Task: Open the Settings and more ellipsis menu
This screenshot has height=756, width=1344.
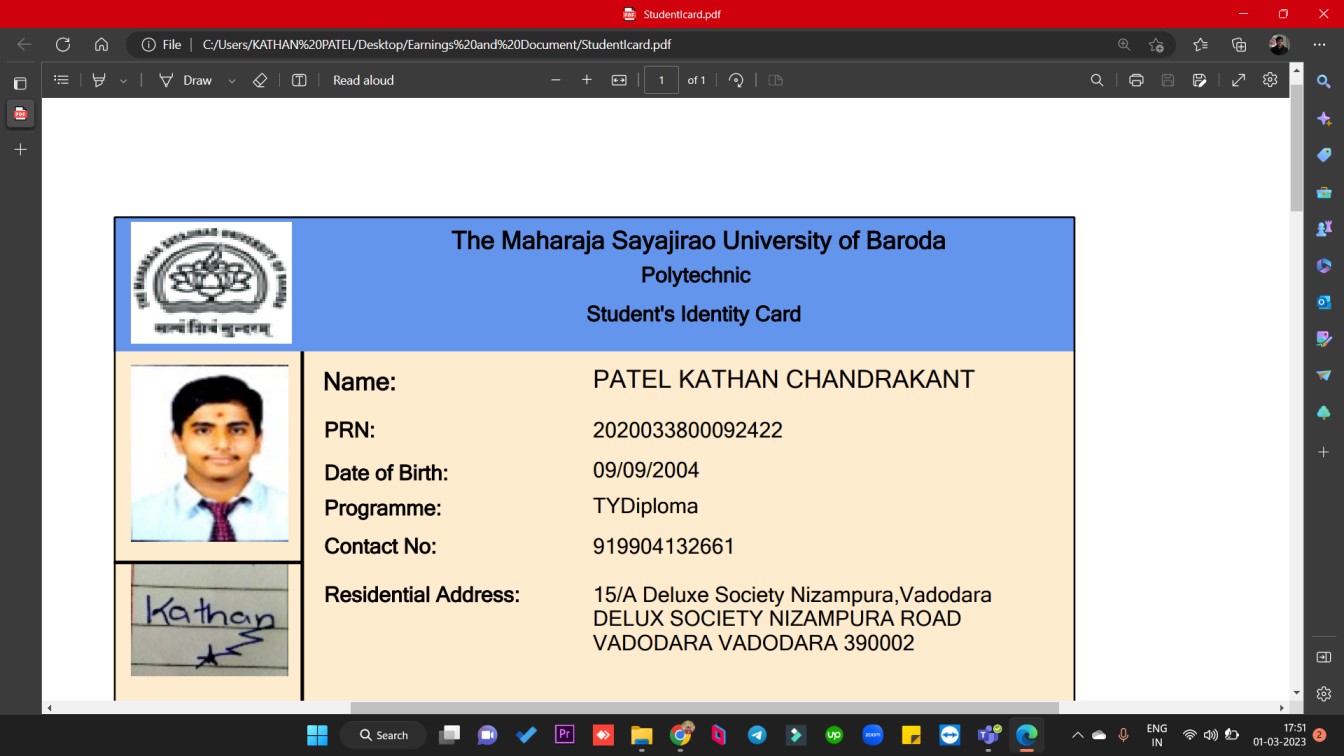Action: 1319,44
